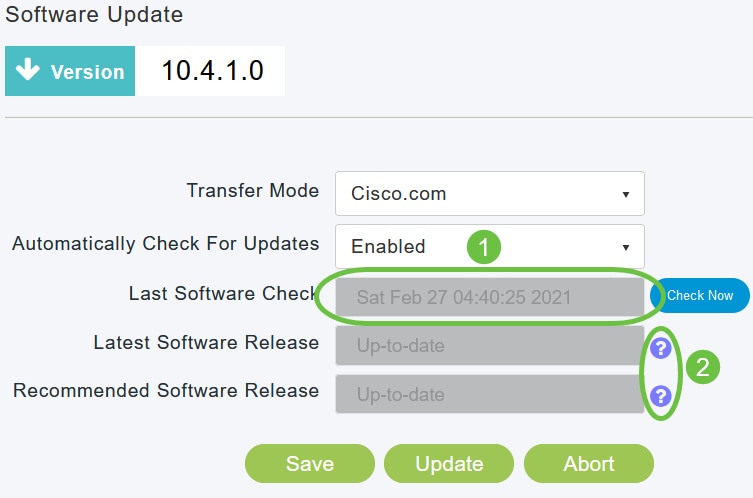Click the Last Software Check label
Screen dimensions: 753x498
tap(223, 294)
